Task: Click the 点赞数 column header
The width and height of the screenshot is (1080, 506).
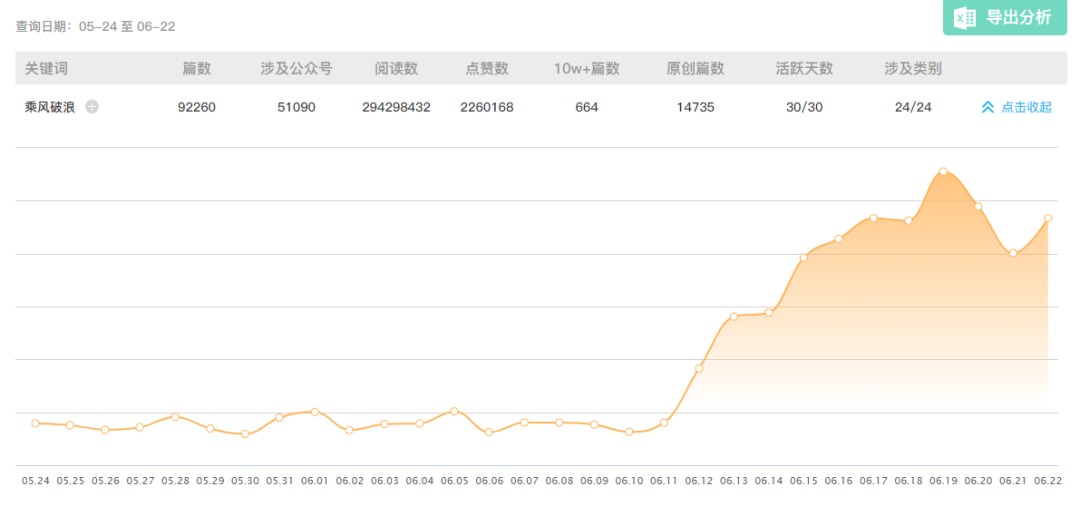Action: tap(487, 69)
